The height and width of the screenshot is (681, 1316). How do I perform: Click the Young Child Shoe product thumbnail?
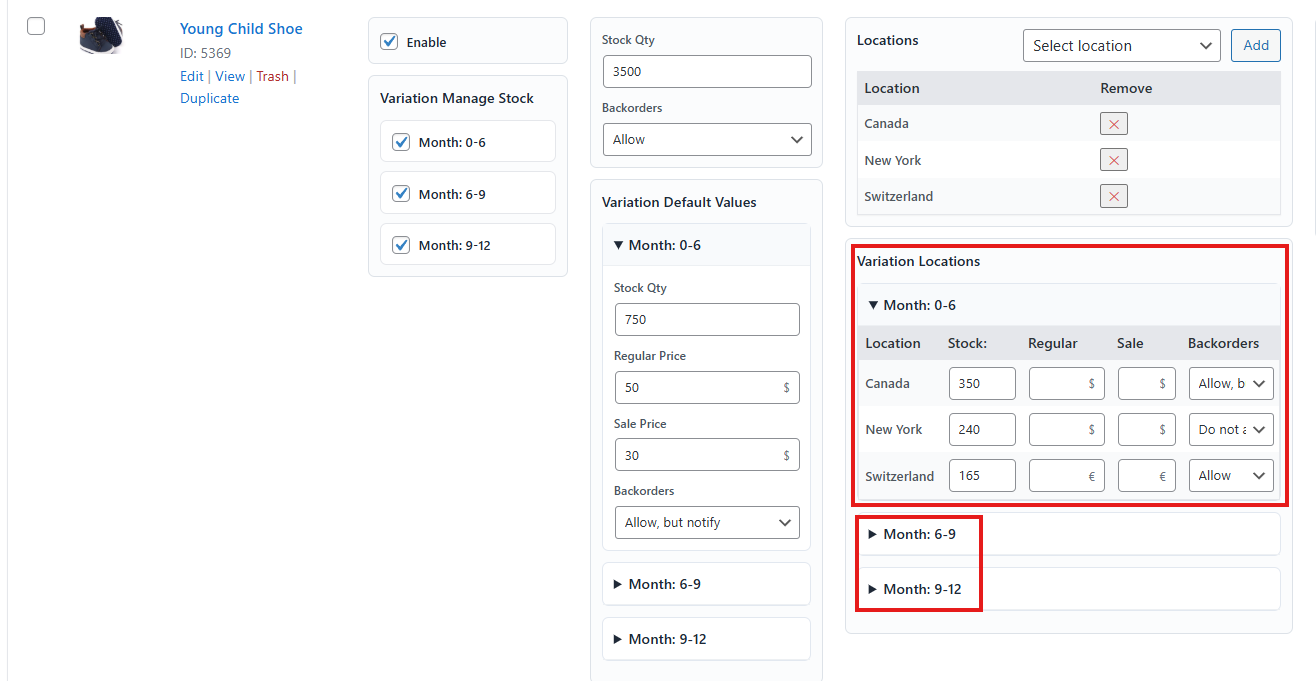click(101, 36)
